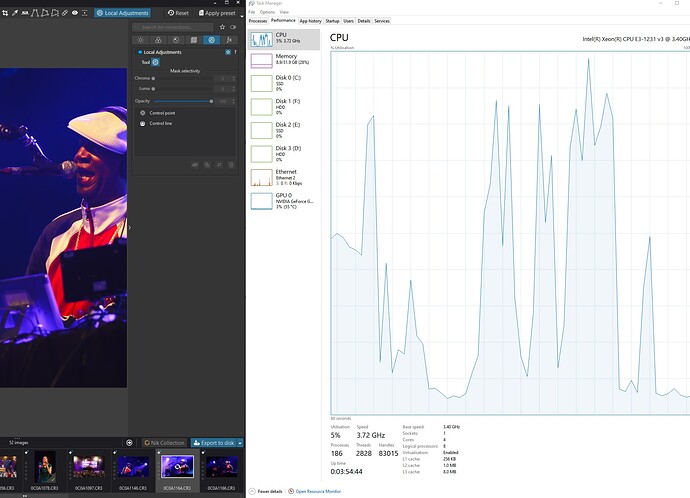Switch to Services tab

click(x=382, y=21)
